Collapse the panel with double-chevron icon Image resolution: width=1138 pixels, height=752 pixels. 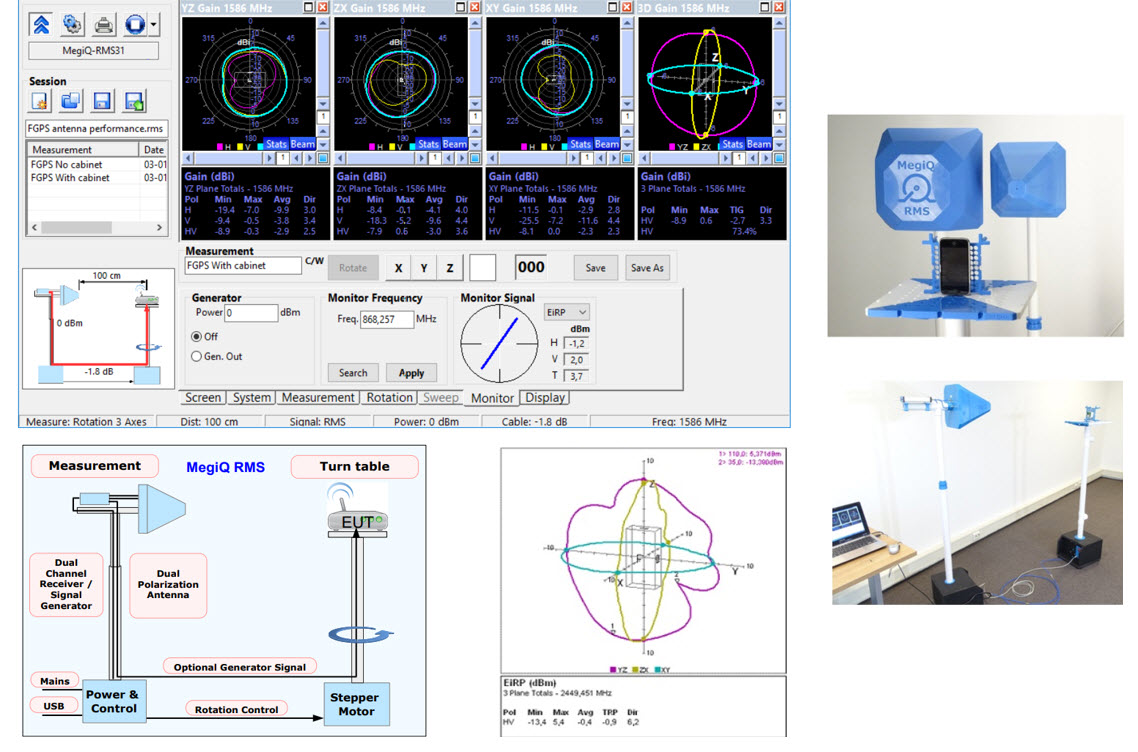pos(41,25)
